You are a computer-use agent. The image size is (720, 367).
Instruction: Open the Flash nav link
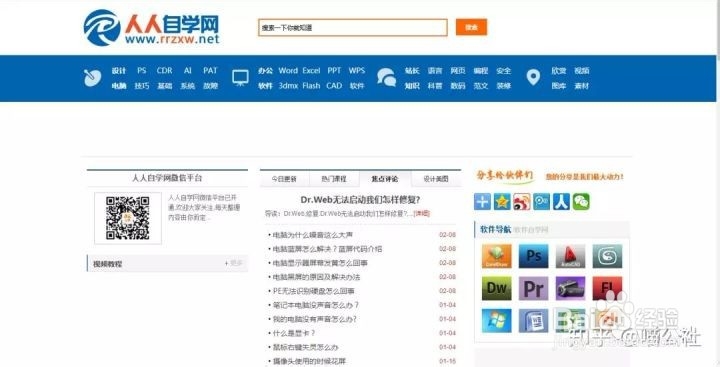(311, 86)
